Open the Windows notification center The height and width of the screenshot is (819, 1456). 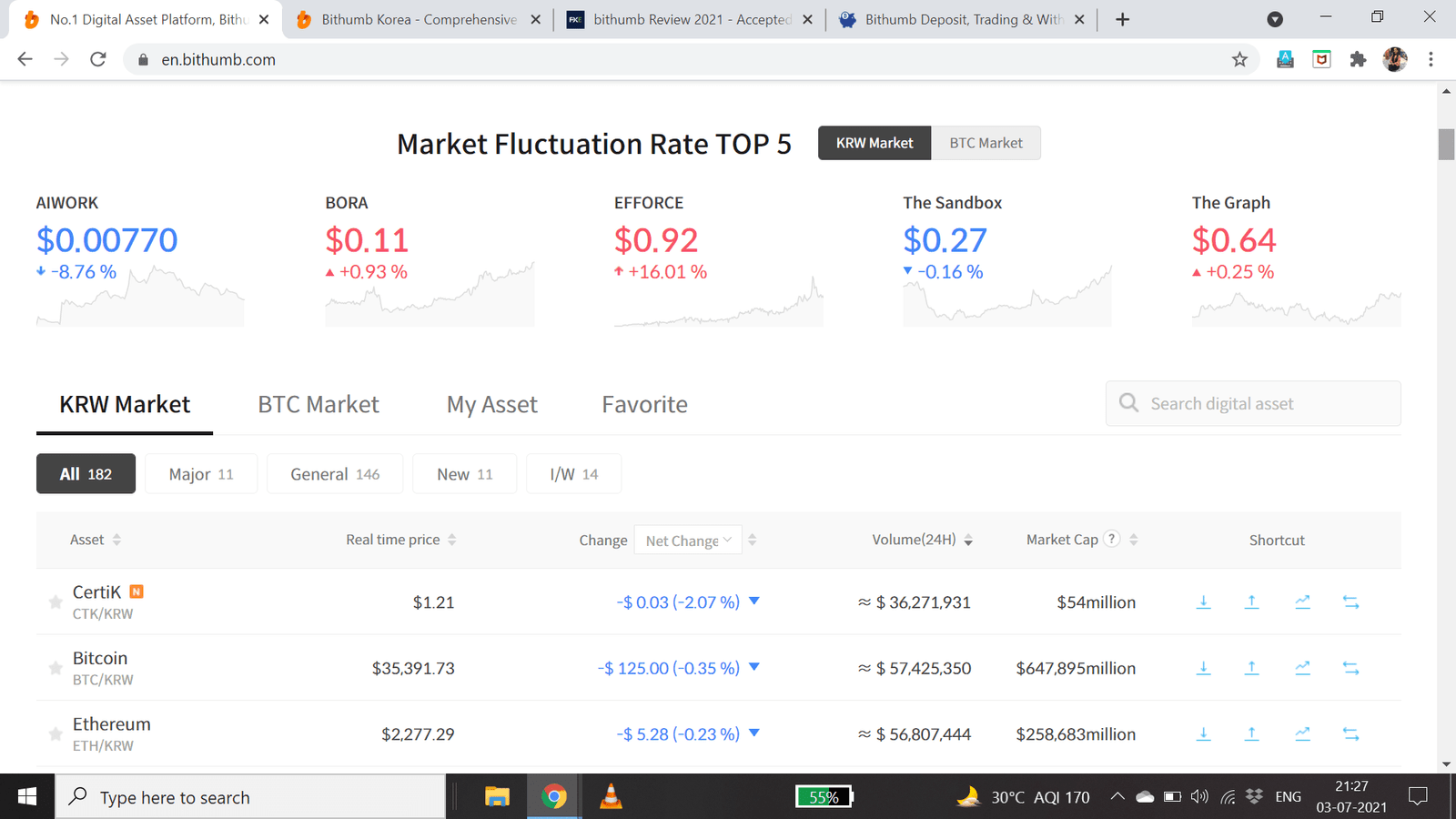(x=1418, y=797)
